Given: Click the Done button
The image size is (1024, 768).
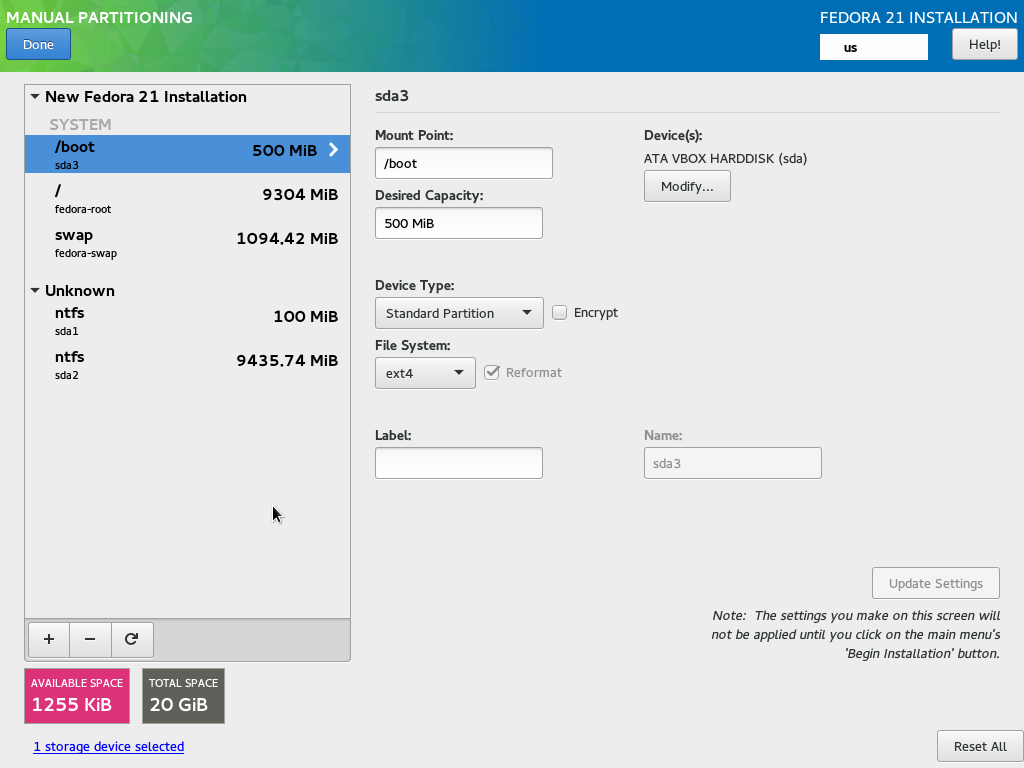Looking at the screenshot, I should (x=39, y=44).
